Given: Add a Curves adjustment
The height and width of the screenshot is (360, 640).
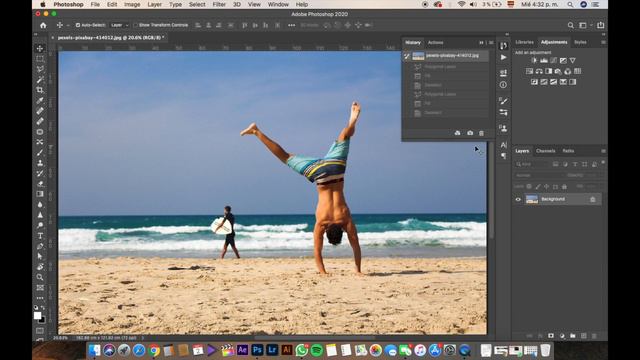Looking at the screenshot, I should pyautogui.click(x=553, y=60).
